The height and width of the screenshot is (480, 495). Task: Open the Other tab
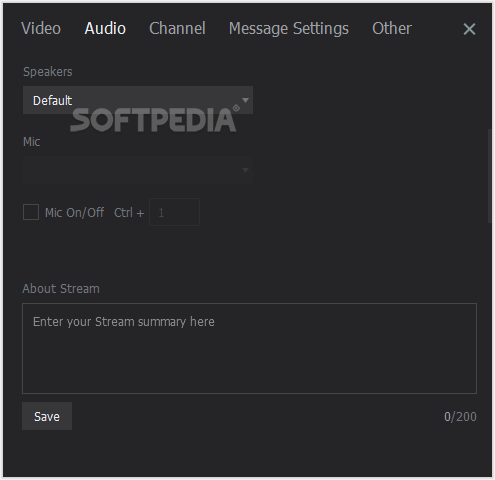392,28
